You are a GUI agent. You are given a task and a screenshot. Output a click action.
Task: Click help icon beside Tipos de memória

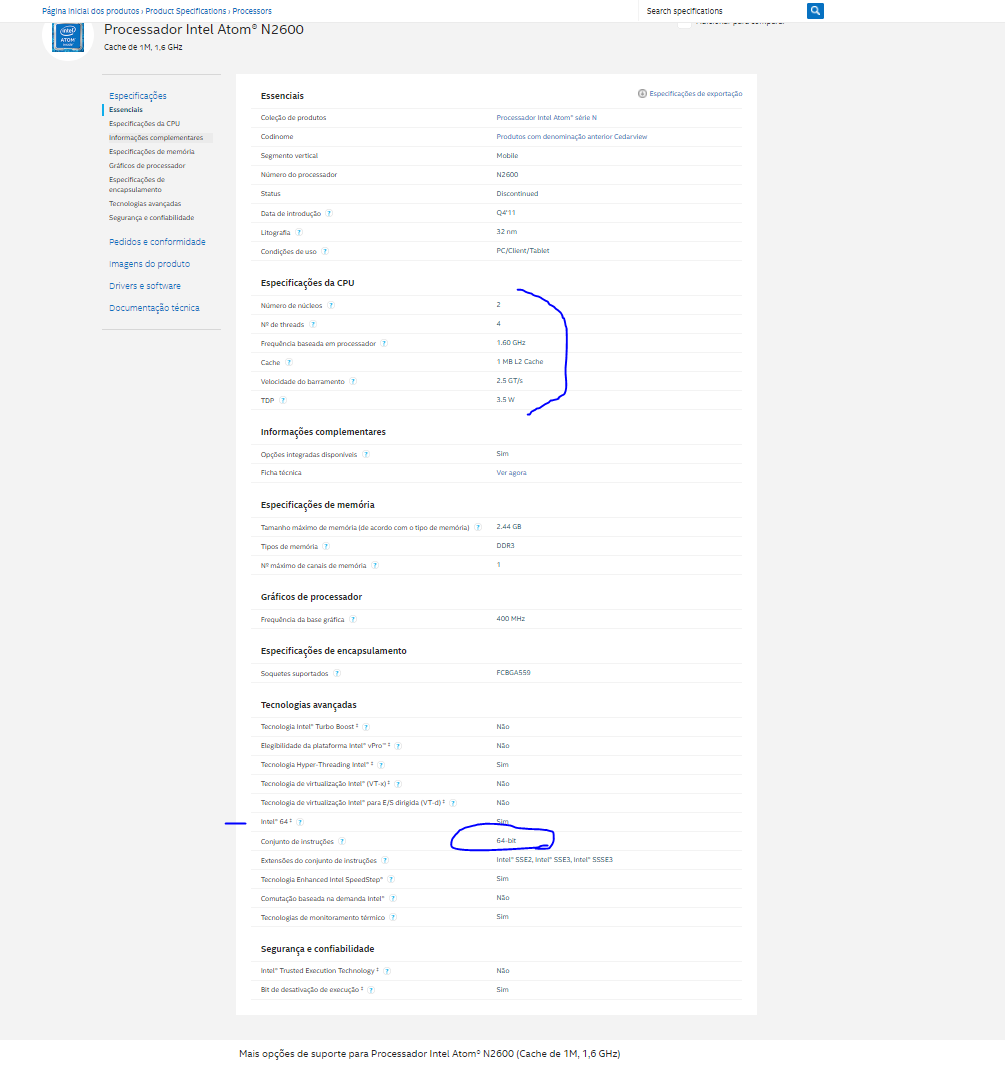click(x=326, y=546)
